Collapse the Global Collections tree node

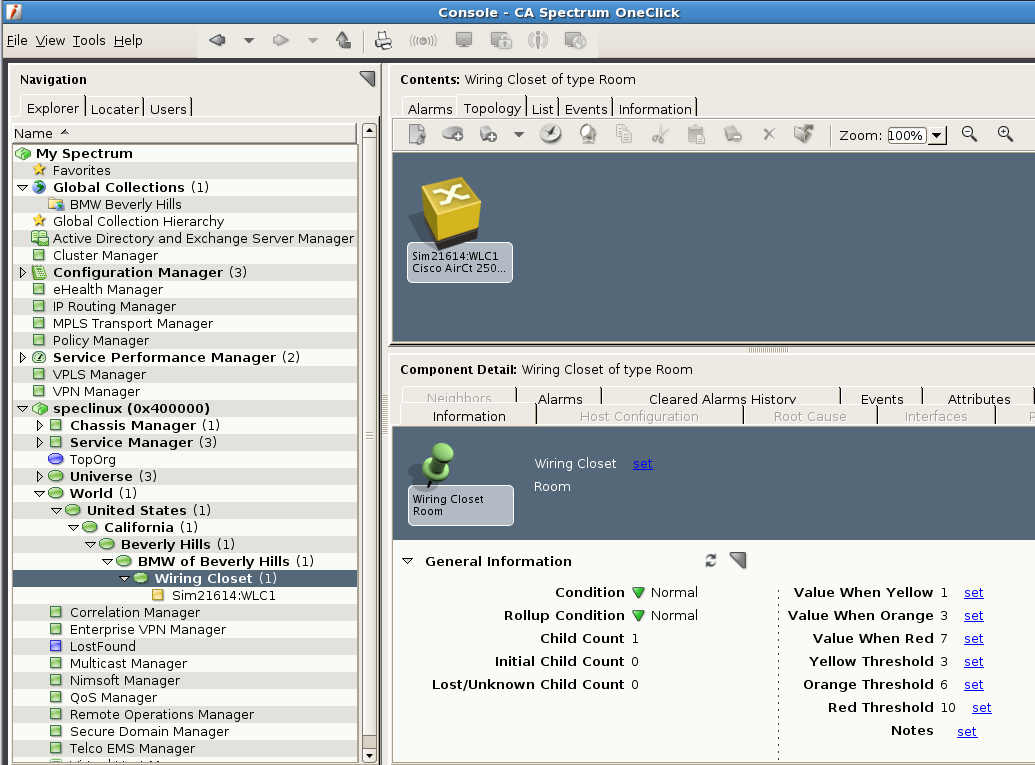(22, 187)
